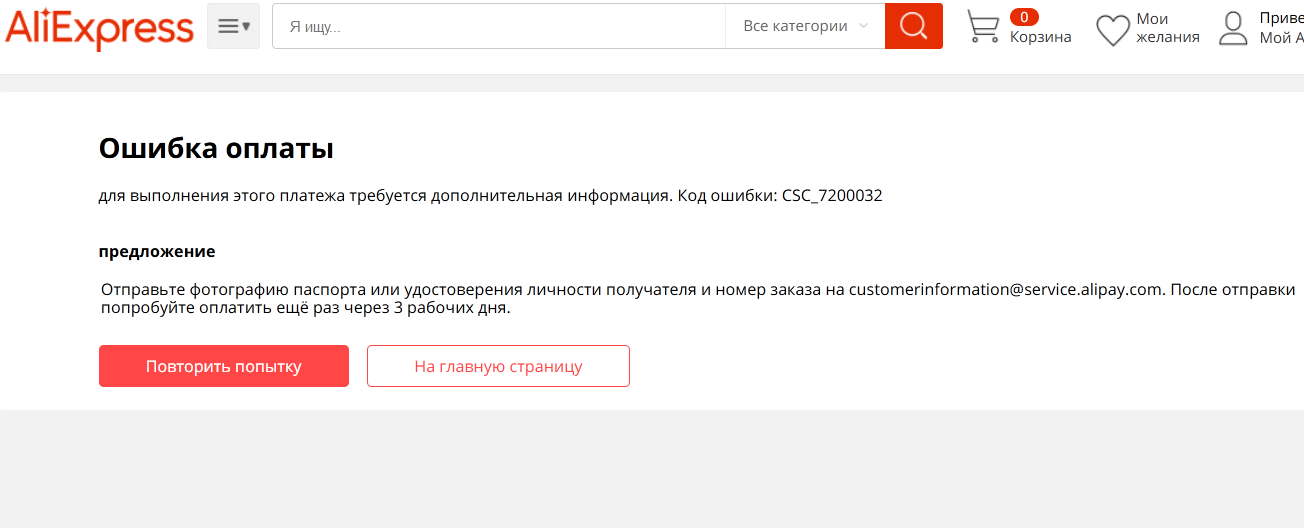Click the "Ошибка оплаты" heading
This screenshot has height=528, width=1304.
coord(216,149)
